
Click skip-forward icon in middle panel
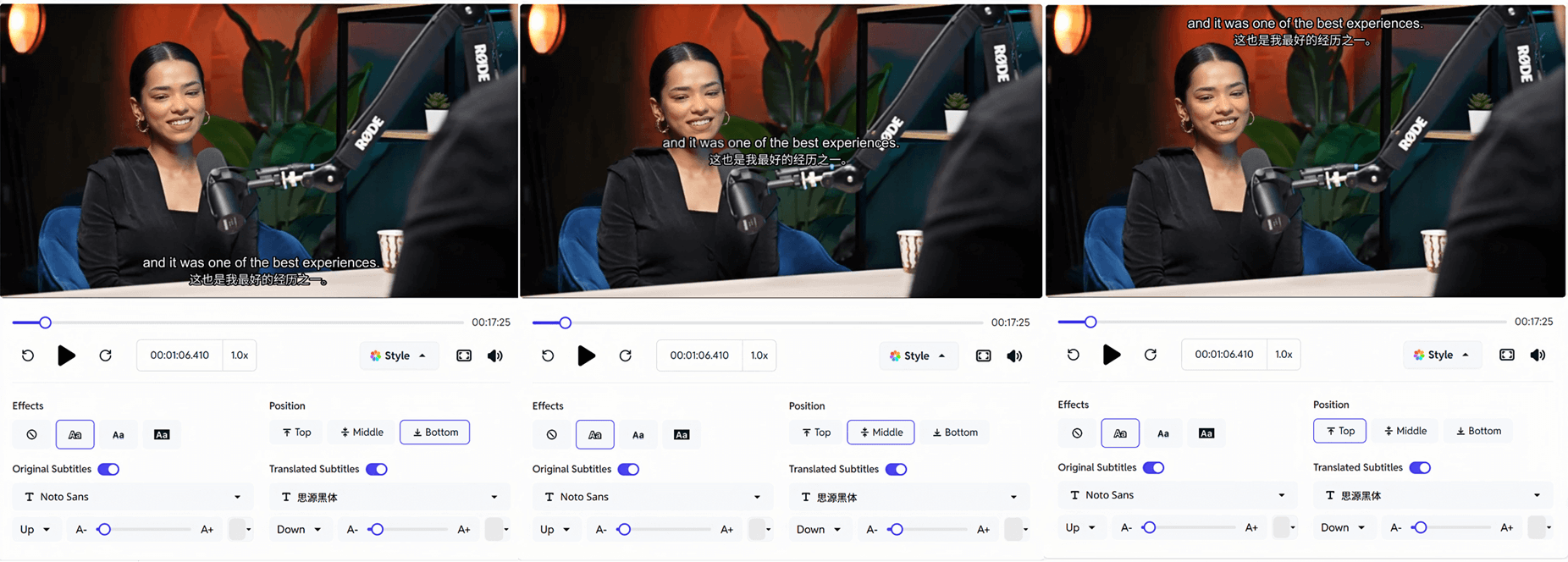625,355
